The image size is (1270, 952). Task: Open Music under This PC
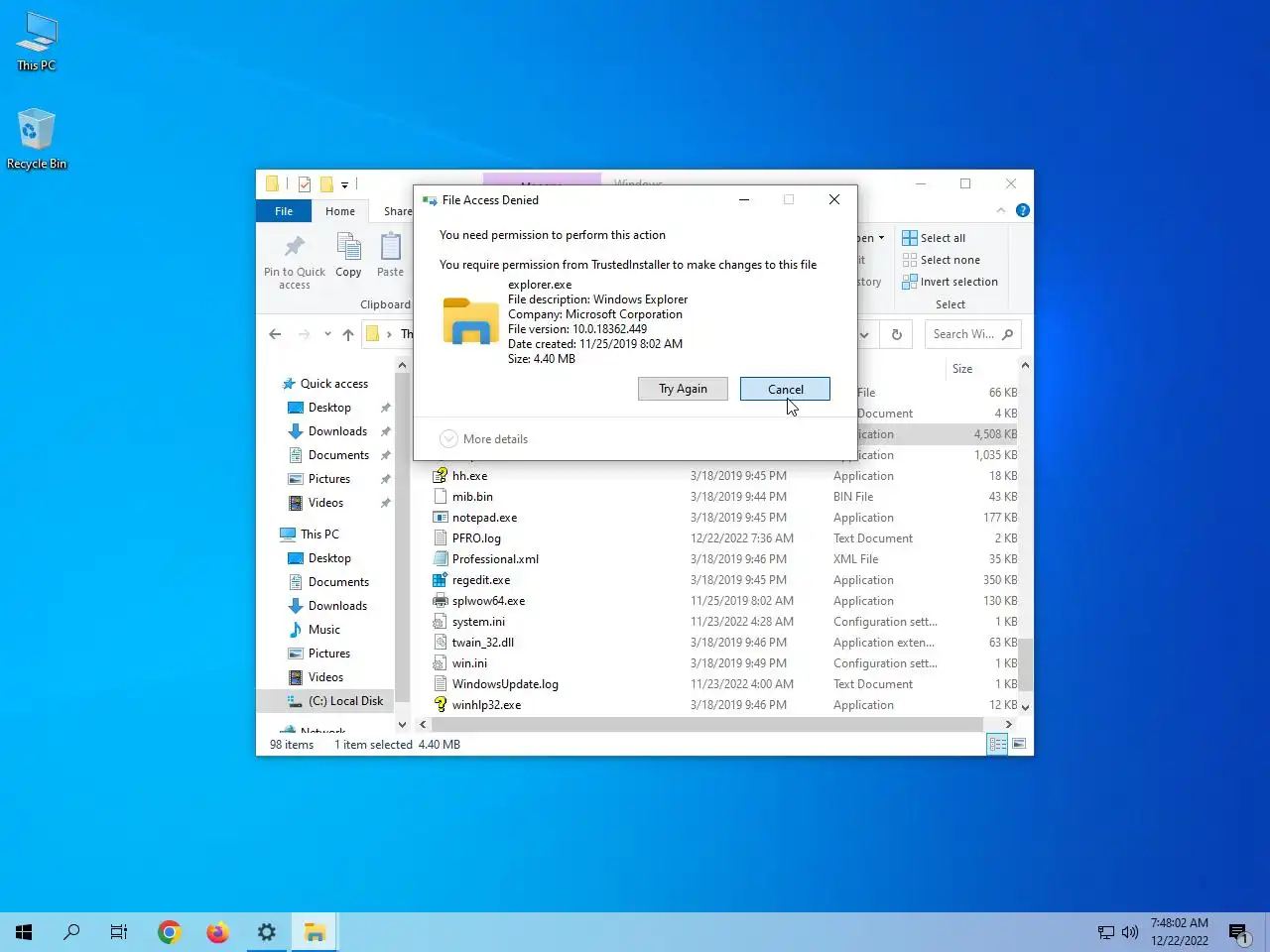[x=323, y=630]
